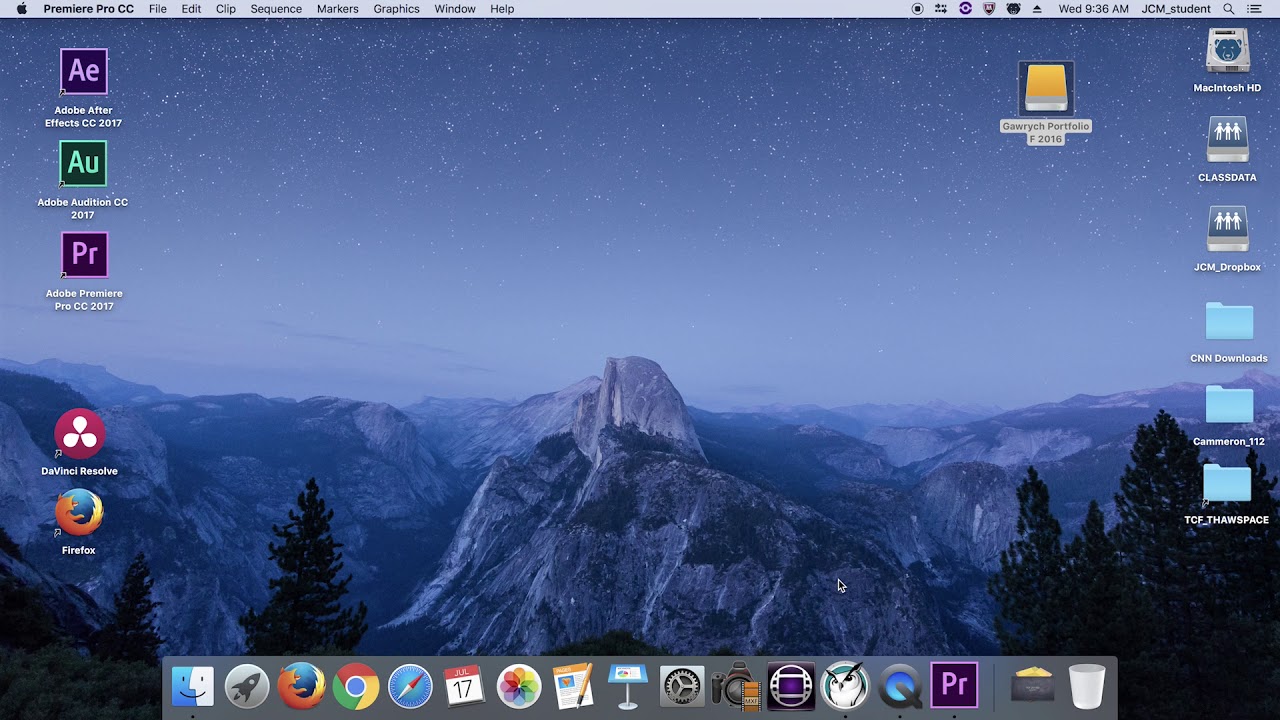
Task: Launch Firefox from the Dock
Action: [x=301, y=686]
